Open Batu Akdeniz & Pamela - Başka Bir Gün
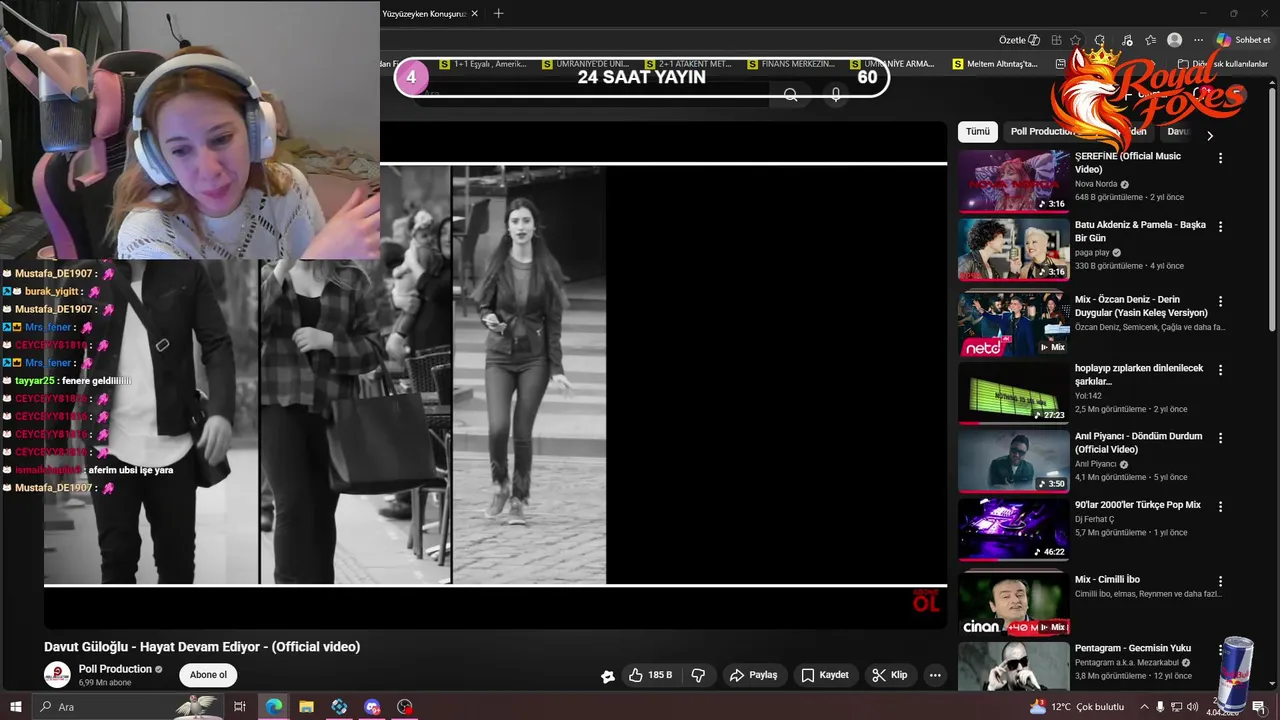 [1140, 231]
